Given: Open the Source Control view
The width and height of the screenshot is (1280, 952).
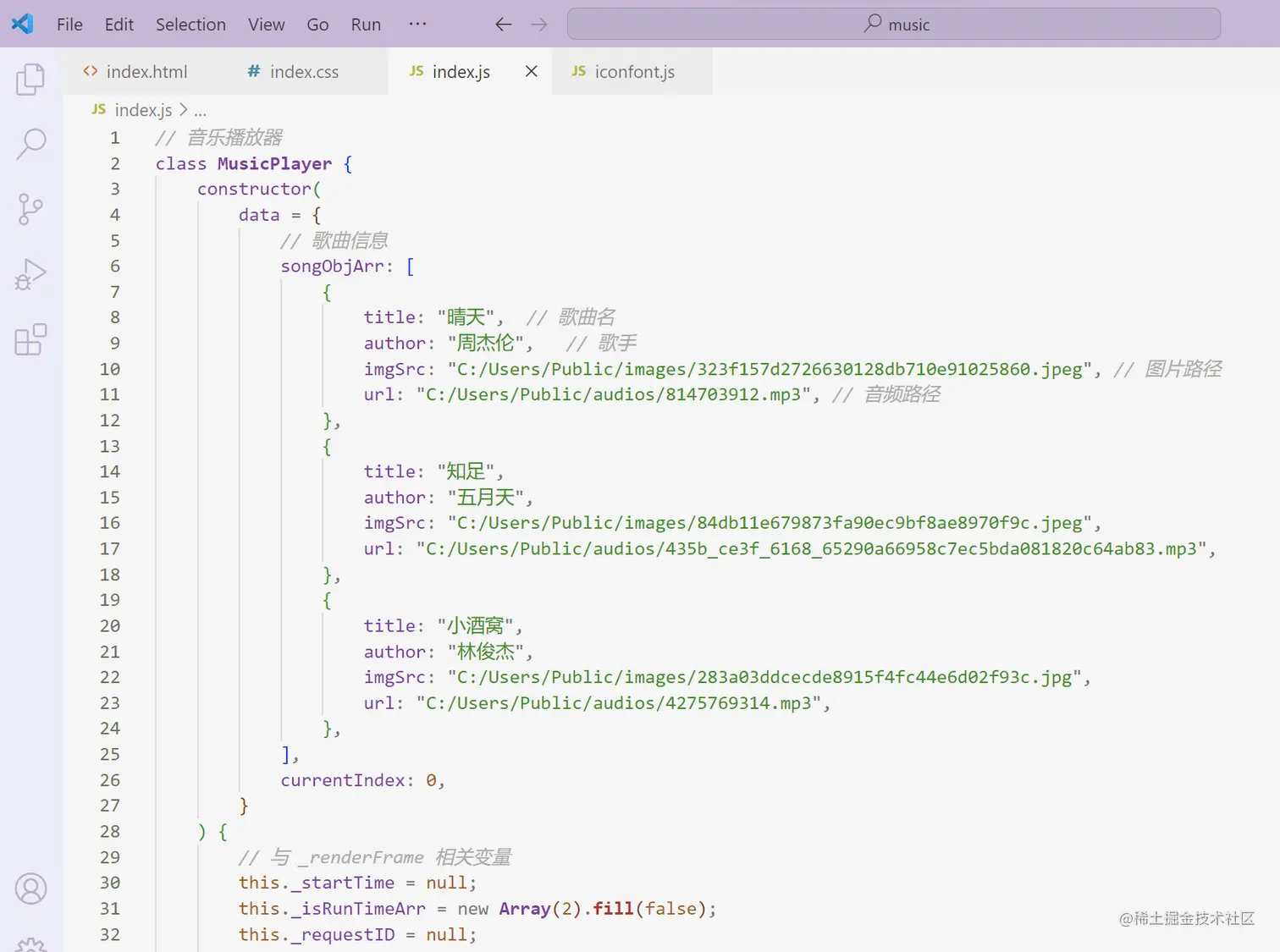Looking at the screenshot, I should (x=30, y=209).
